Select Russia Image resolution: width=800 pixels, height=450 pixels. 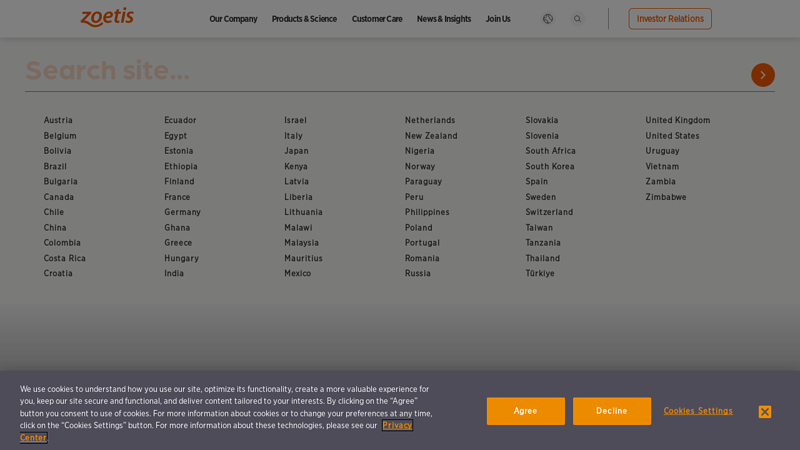[x=417, y=273]
